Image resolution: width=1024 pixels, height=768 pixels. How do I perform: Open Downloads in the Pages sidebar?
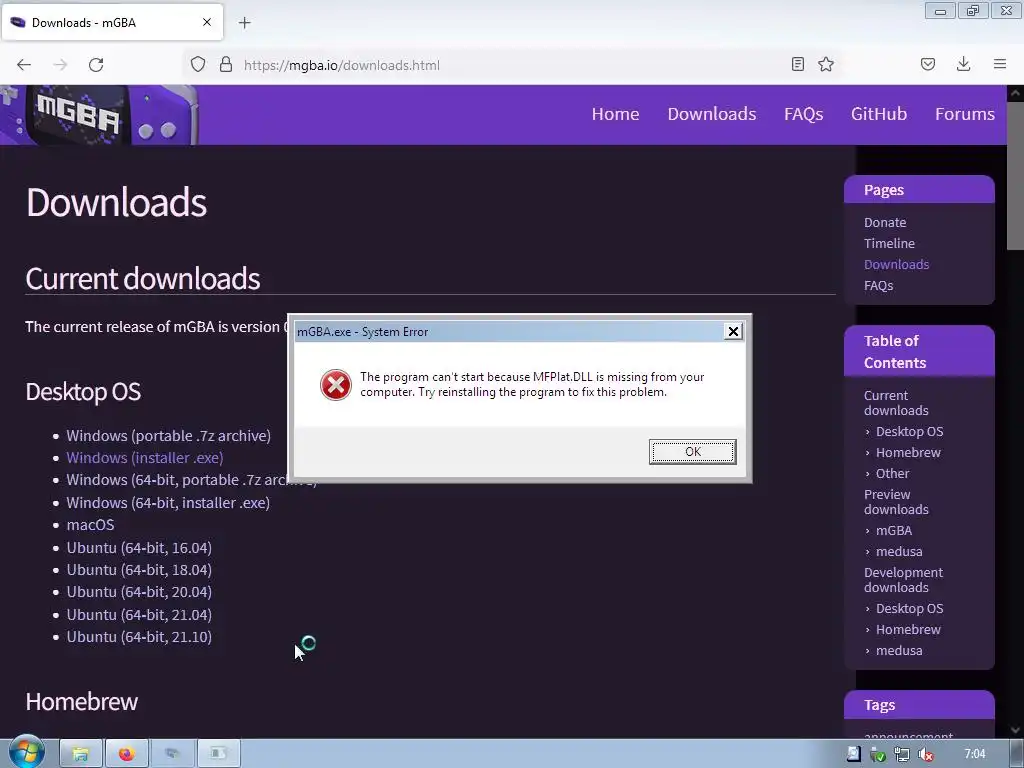896,264
